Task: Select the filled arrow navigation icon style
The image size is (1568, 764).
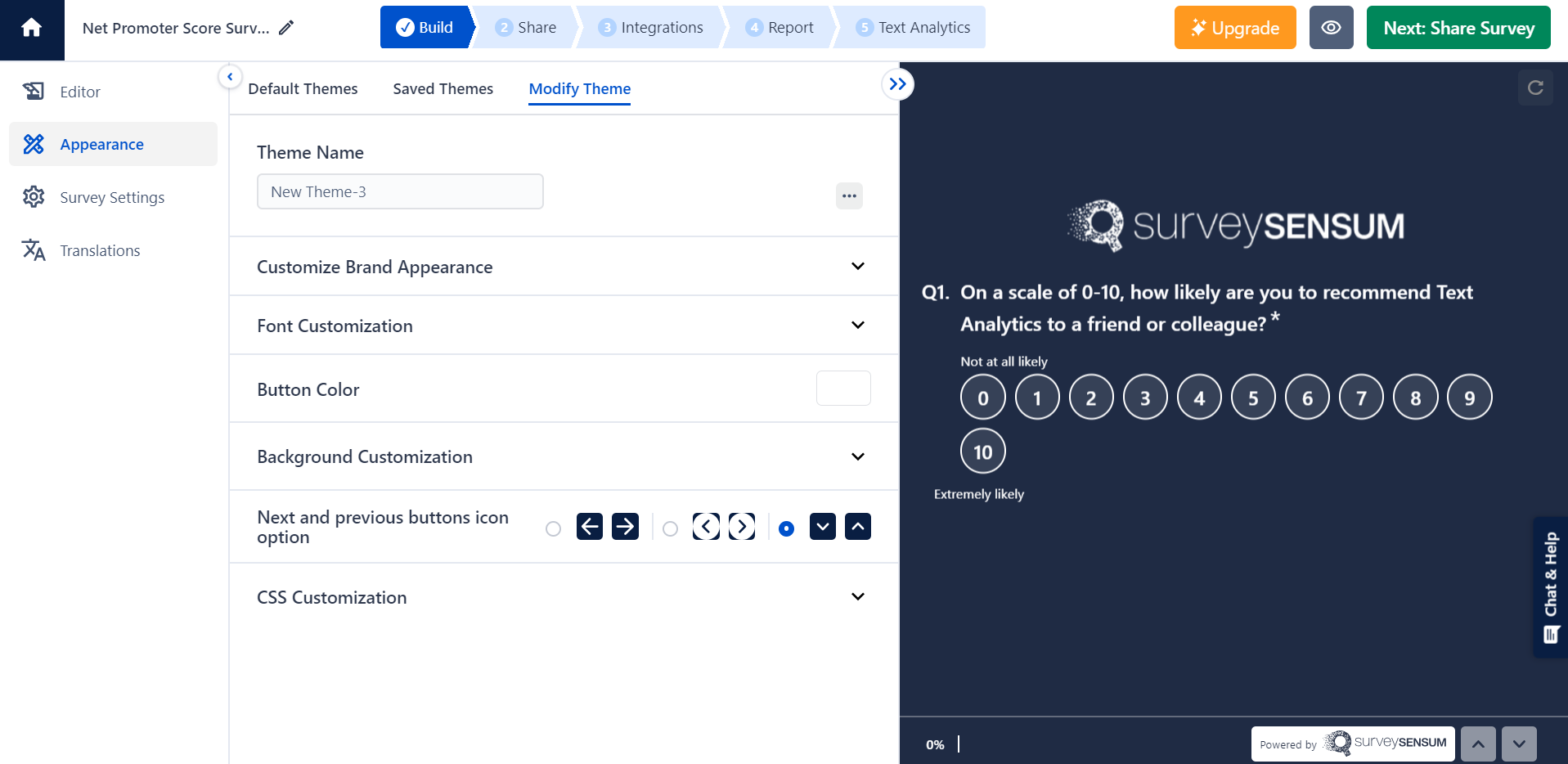Action: click(x=553, y=528)
